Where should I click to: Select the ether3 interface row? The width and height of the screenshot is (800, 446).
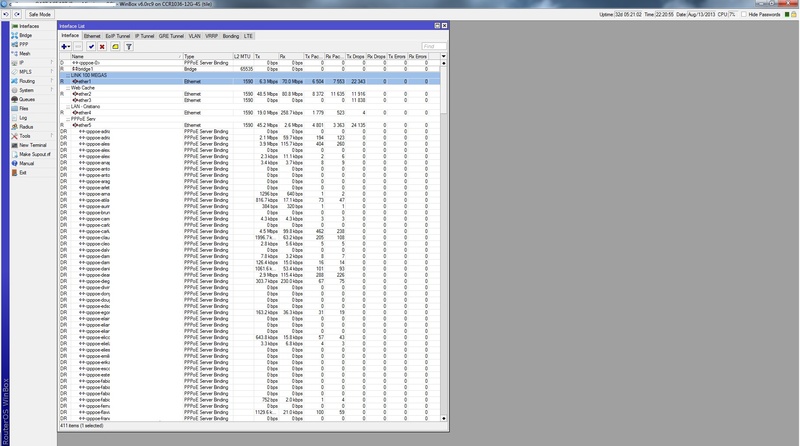(x=250, y=100)
